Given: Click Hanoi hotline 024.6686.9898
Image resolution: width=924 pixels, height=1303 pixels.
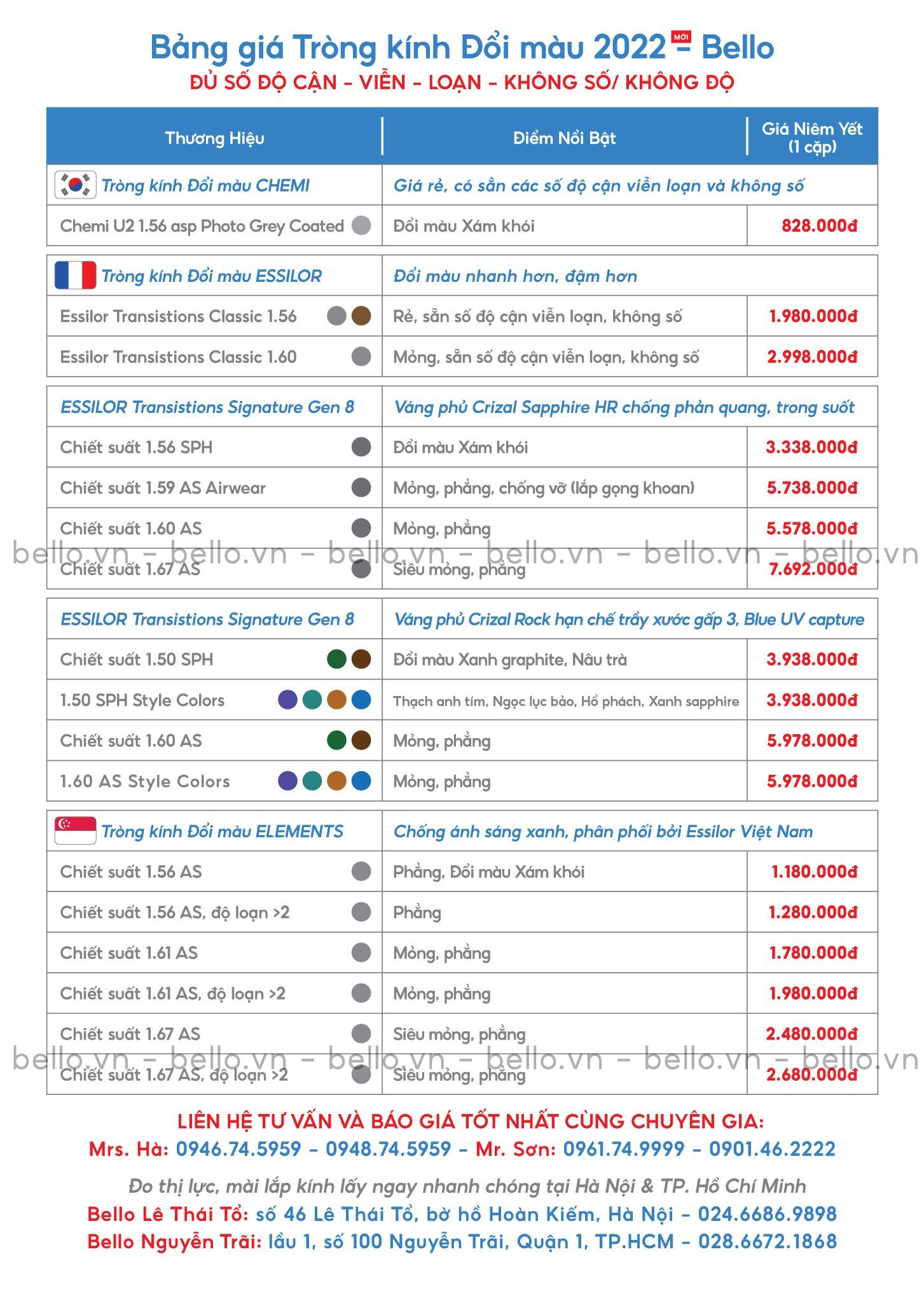Looking at the screenshot, I should pos(767,1214).
